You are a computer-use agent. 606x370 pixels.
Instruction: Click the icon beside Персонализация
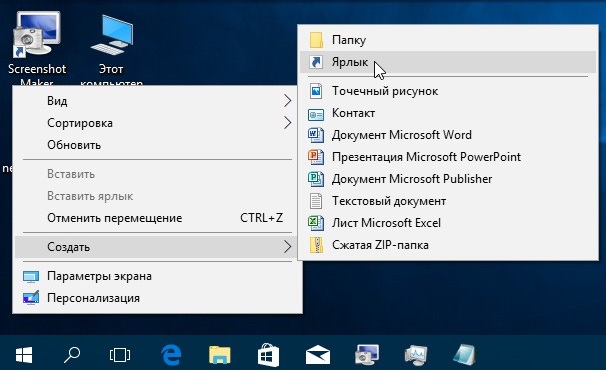(x=31, y=298)
